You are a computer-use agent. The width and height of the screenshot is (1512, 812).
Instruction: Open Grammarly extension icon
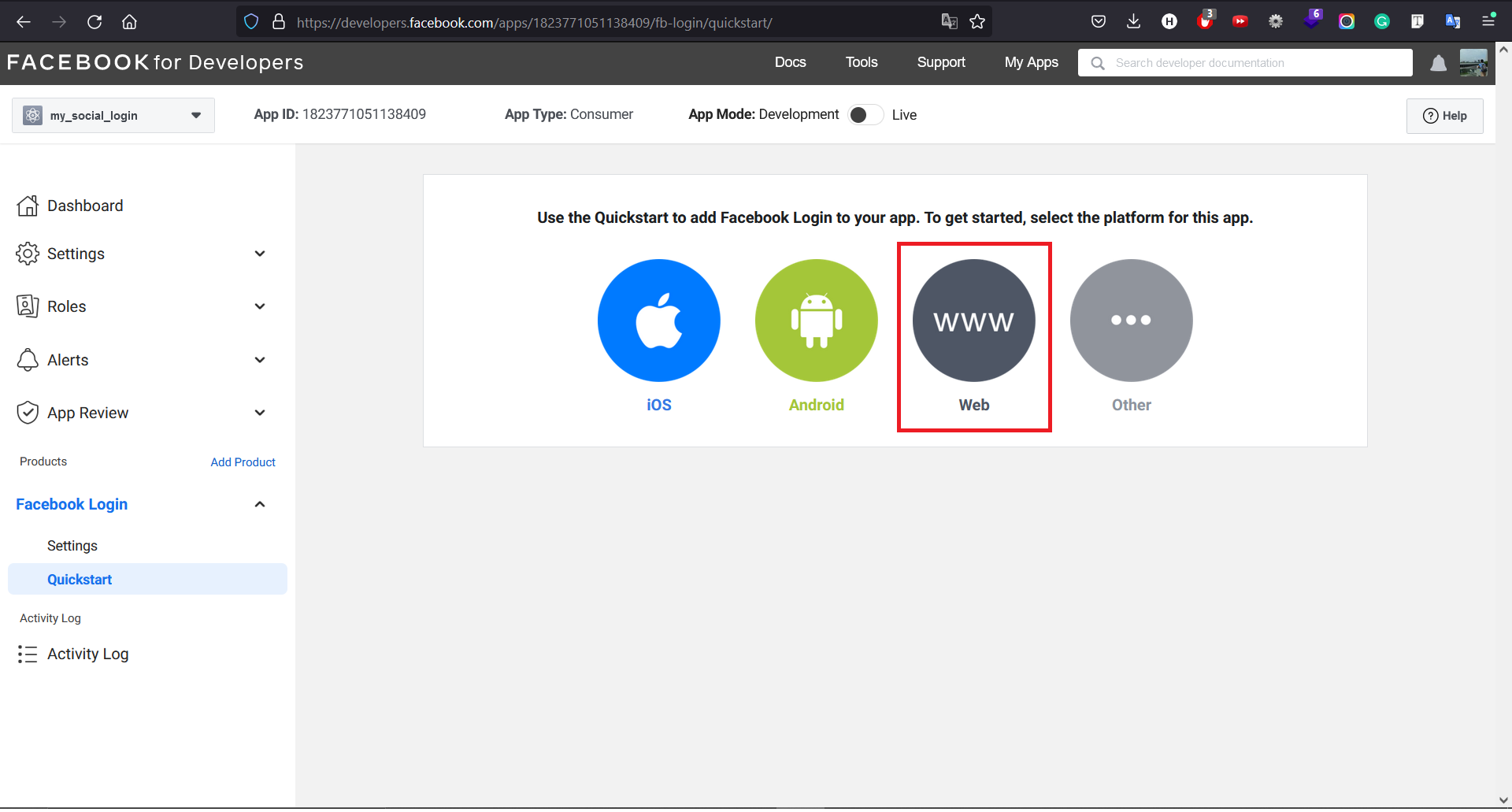point(1382,22)
